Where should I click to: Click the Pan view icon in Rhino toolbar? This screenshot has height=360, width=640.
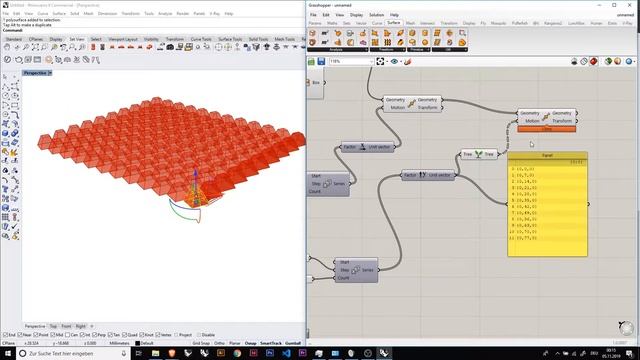pyautogui.click(x=7, y=47)
